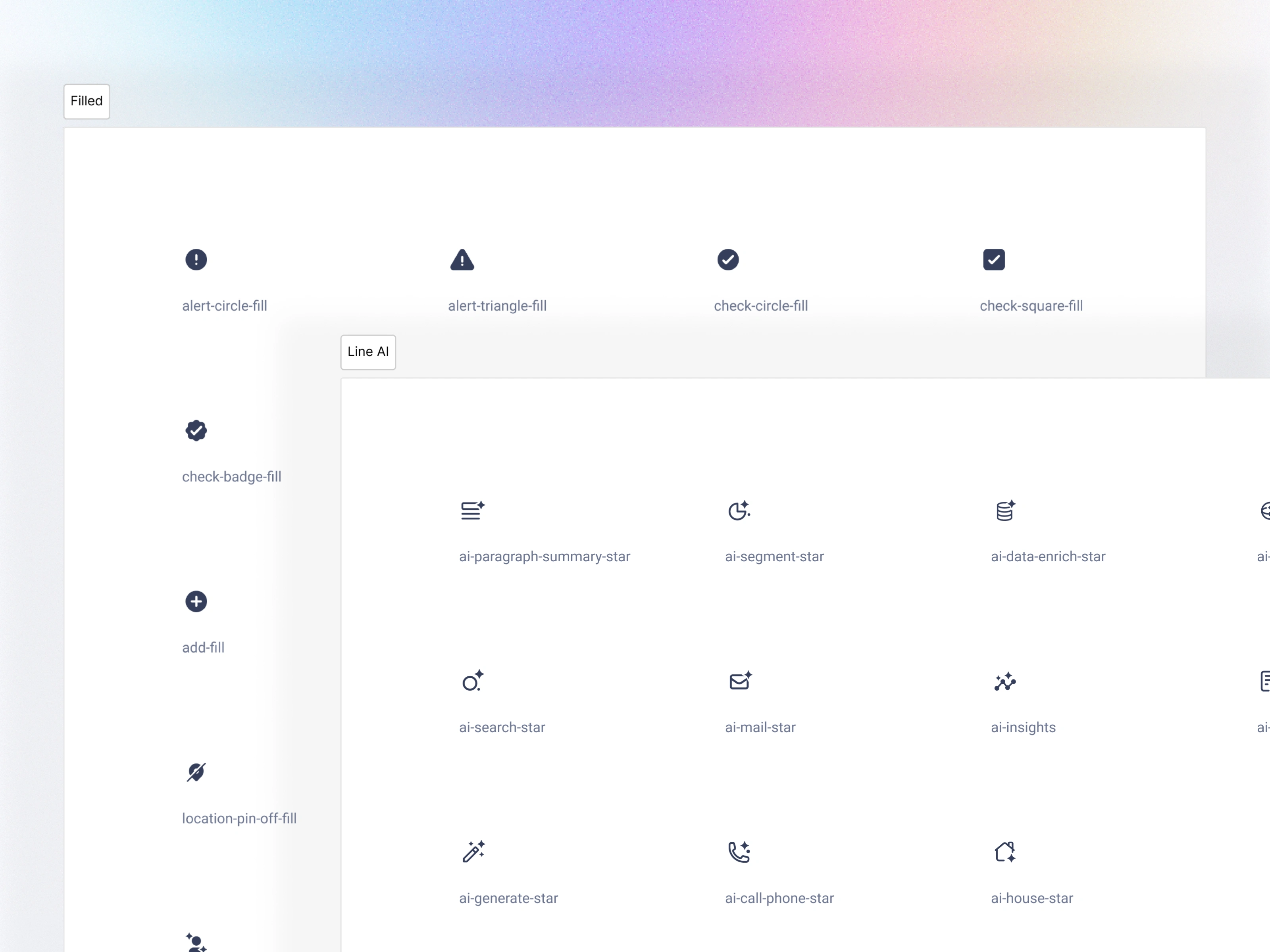Click the ai-house-star icon

(x=1005, y=852)
